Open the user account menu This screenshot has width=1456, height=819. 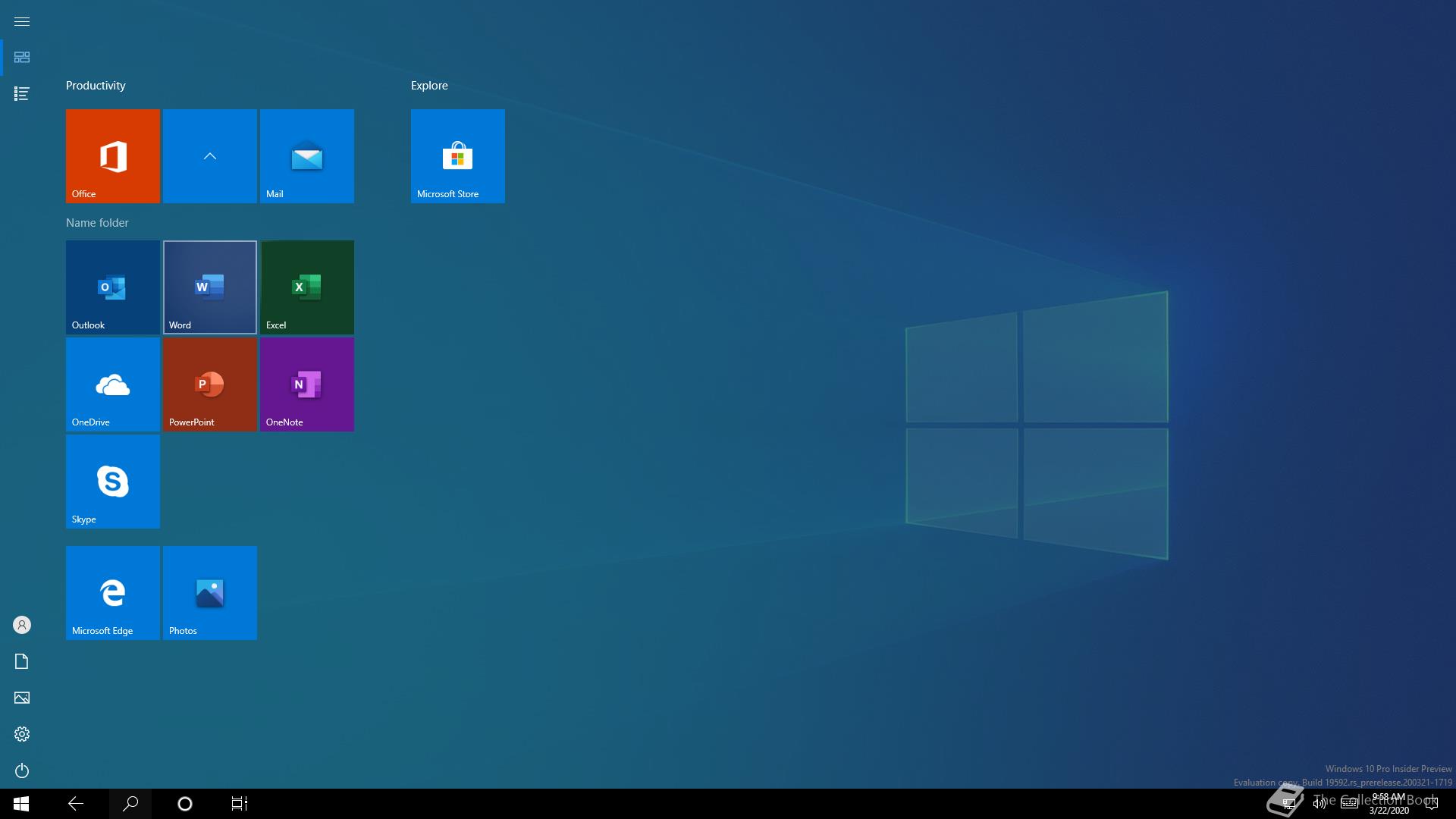click(22, 625)
